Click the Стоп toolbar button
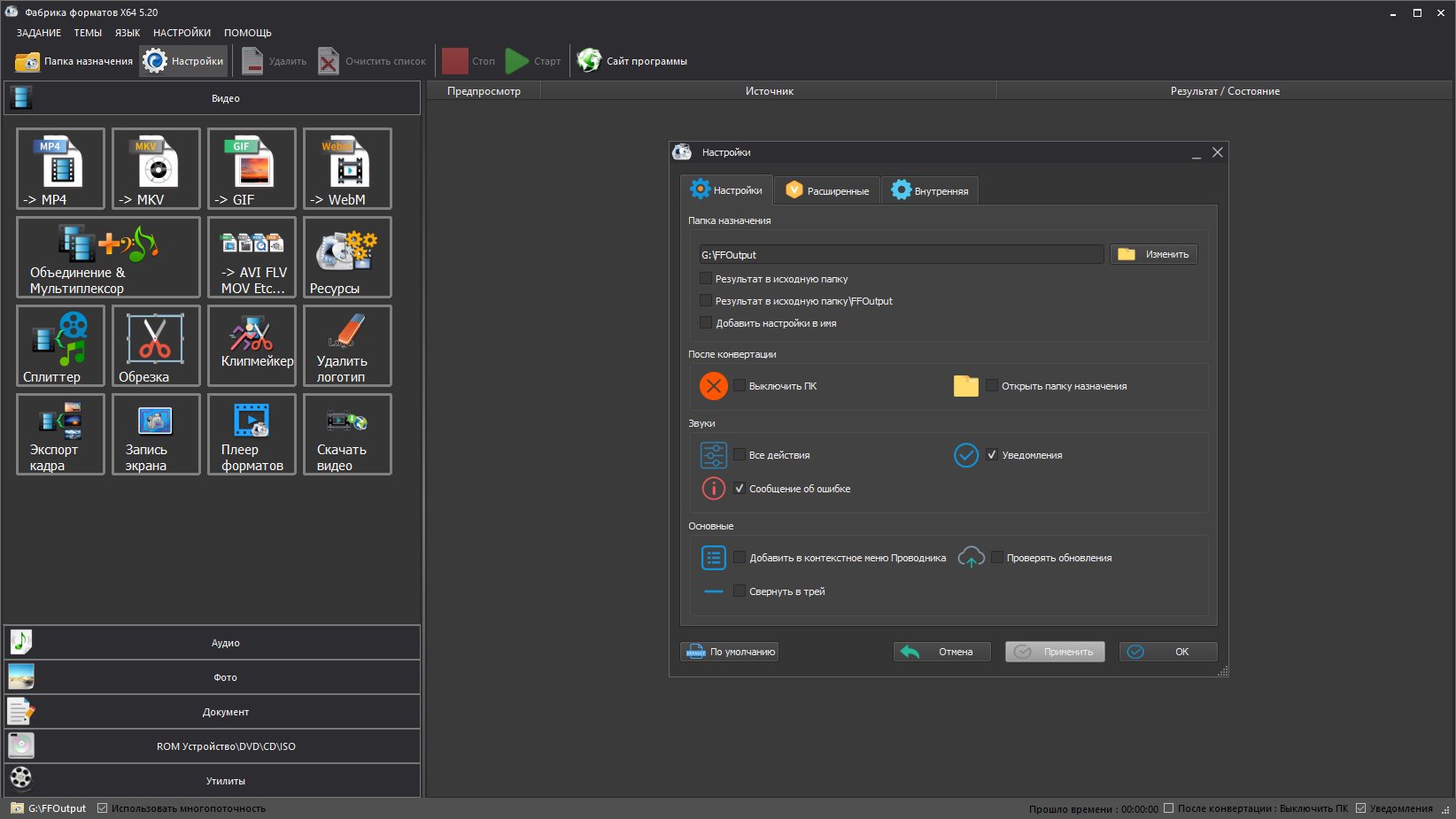Image resolution: width=1456 pixels, height=819 pixels. 469,61
